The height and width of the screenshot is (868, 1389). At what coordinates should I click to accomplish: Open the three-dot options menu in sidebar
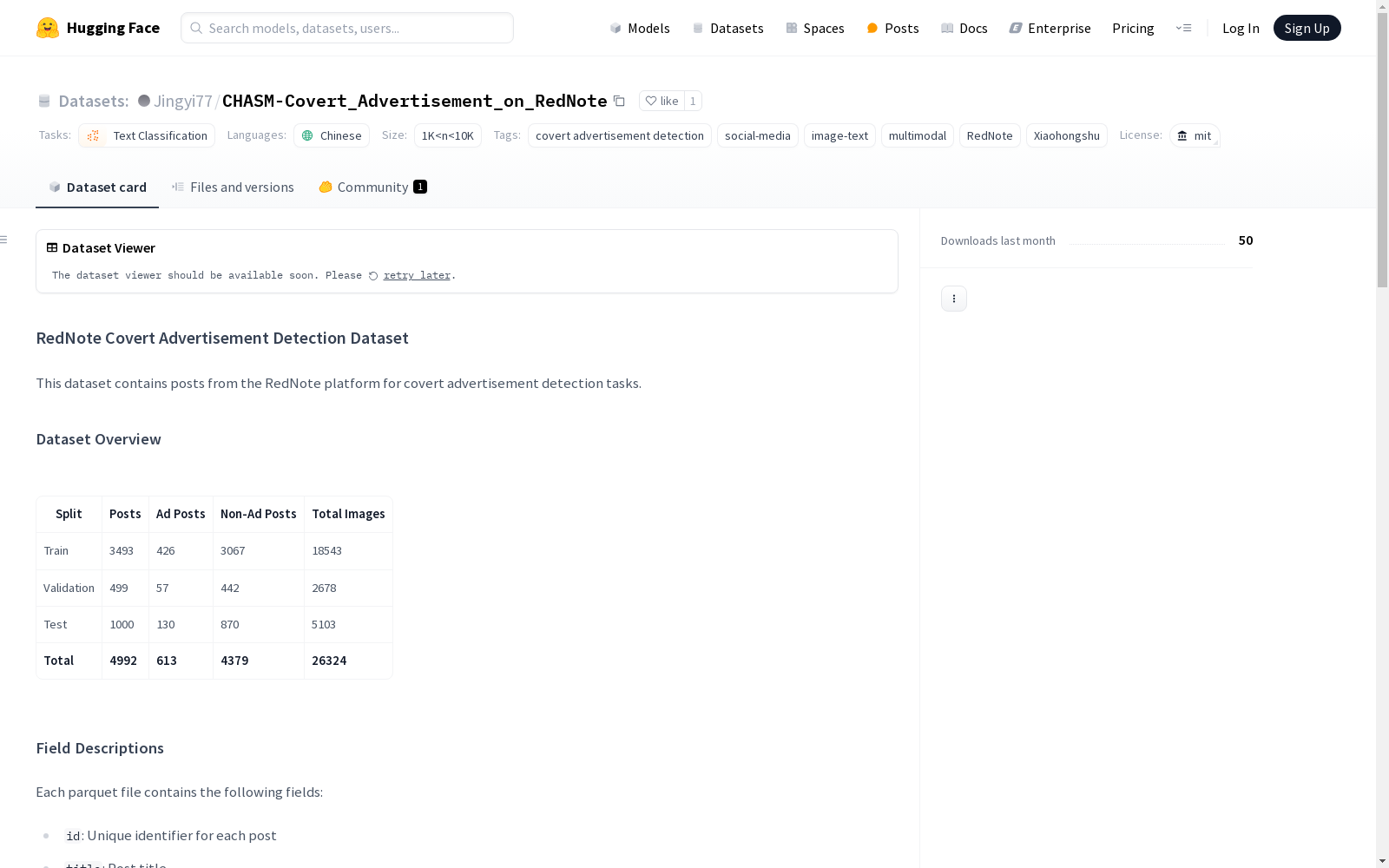click(x=953, y=299)
